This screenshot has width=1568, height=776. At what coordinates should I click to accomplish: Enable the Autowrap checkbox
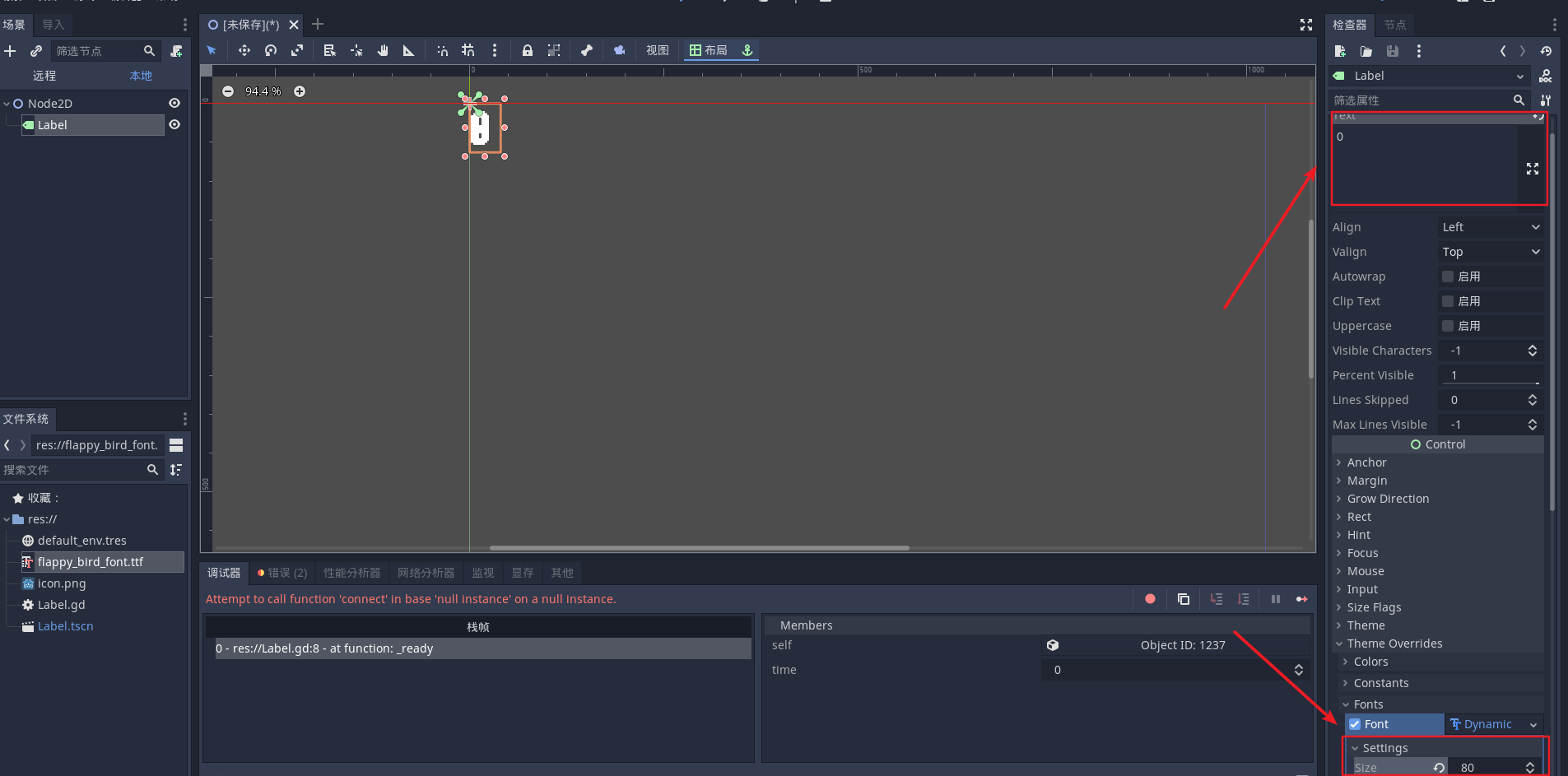[1446, 276]
